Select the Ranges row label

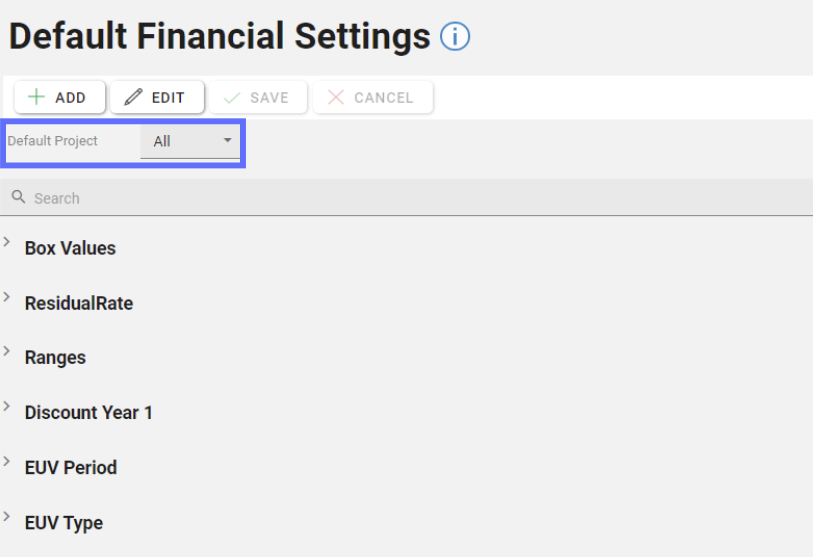[55, 357]
